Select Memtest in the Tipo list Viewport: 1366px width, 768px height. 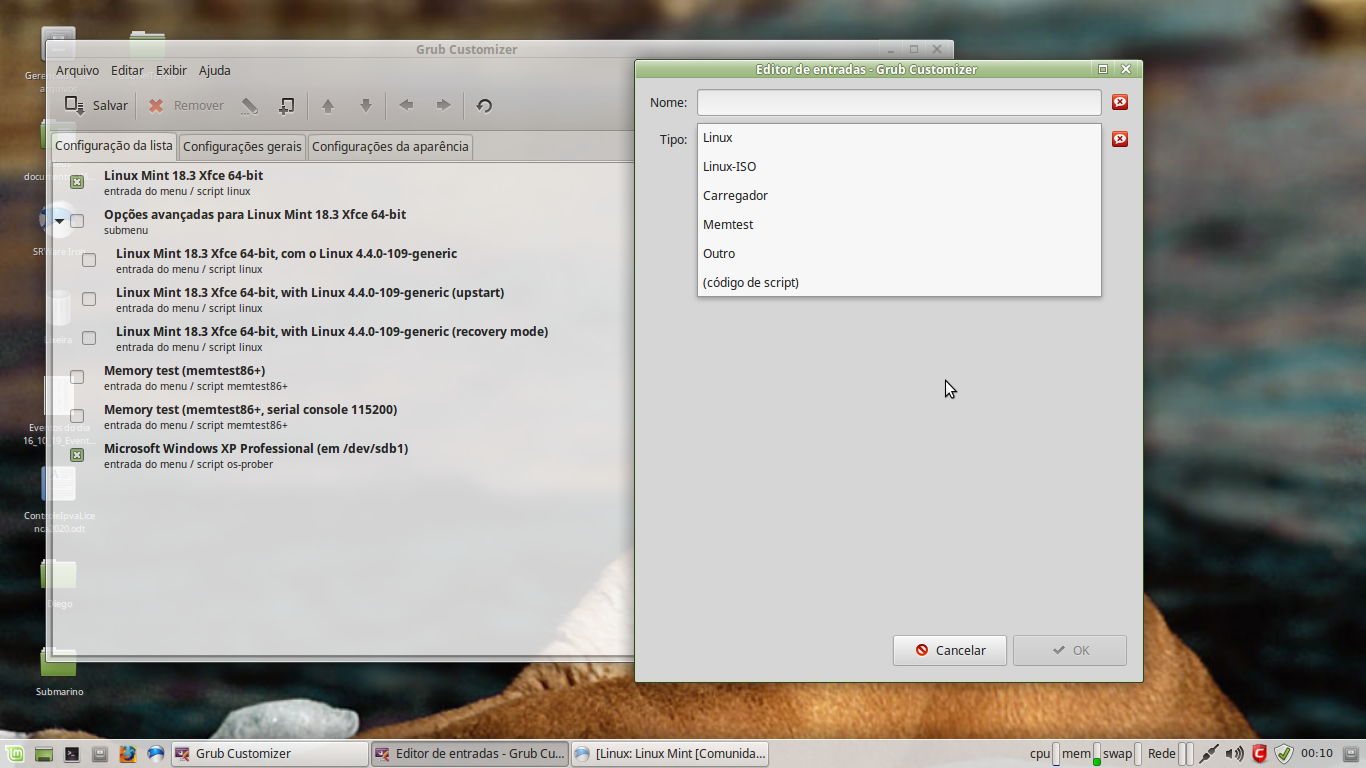click(x=899, y=225)
